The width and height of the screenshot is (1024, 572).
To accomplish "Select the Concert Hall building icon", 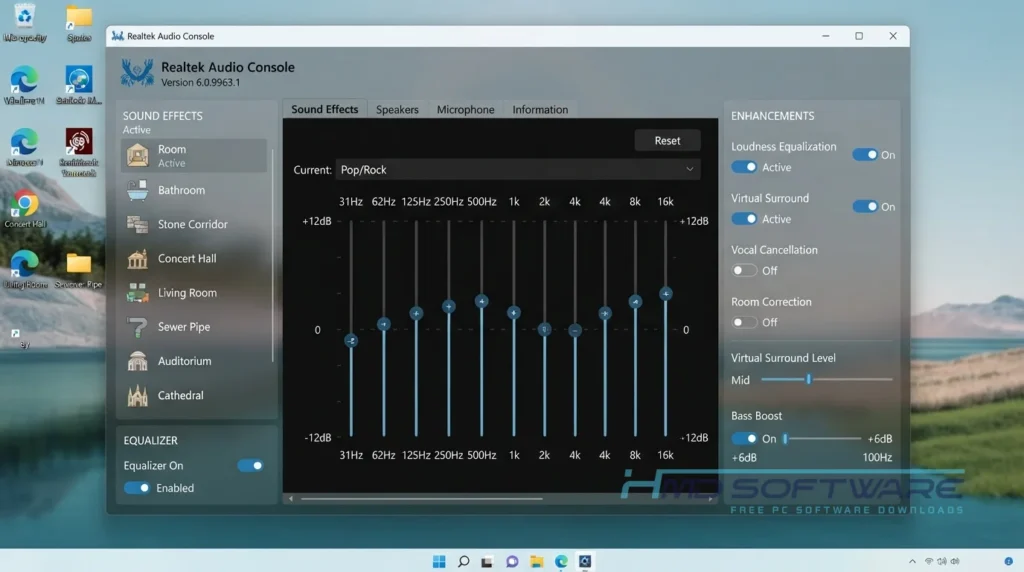I will [137, 259].
